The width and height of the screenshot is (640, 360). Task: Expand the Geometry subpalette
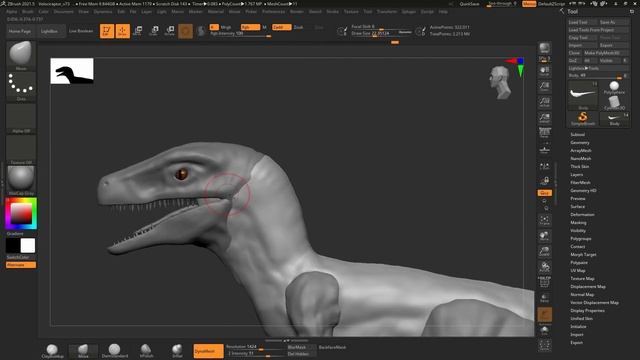pos(580,143)
